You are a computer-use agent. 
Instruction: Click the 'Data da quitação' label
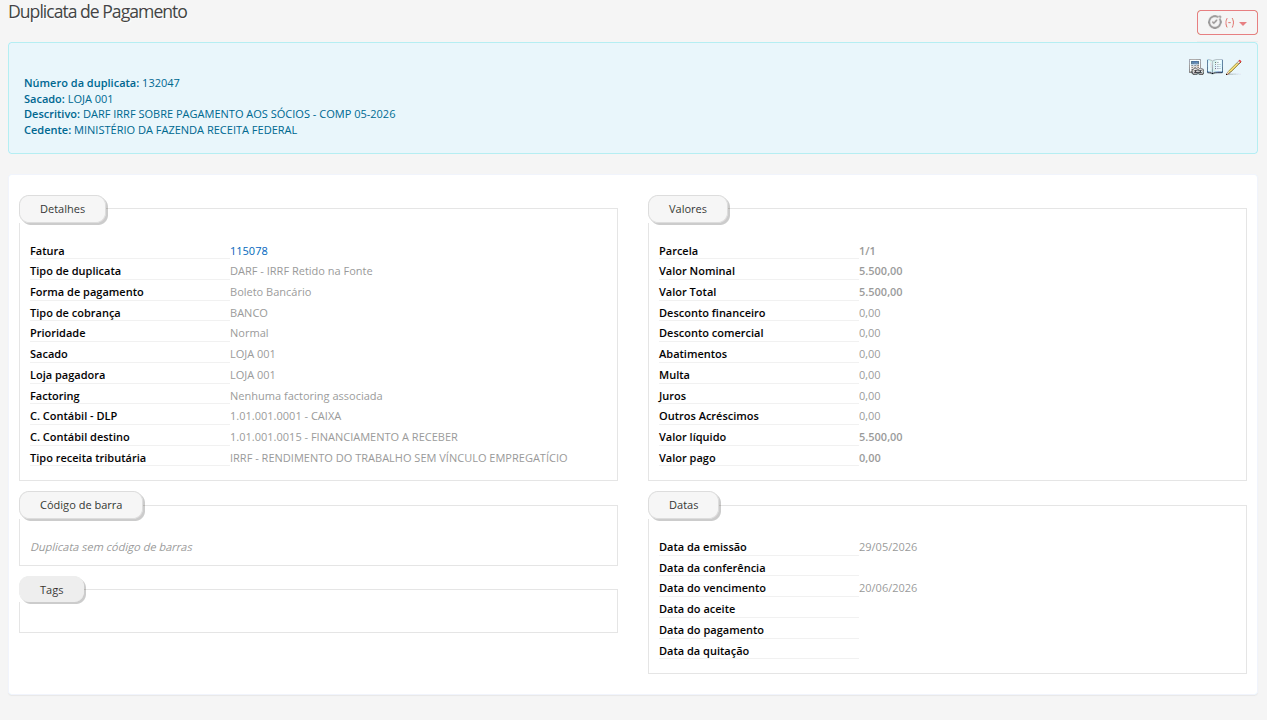(x=704, y=651)
